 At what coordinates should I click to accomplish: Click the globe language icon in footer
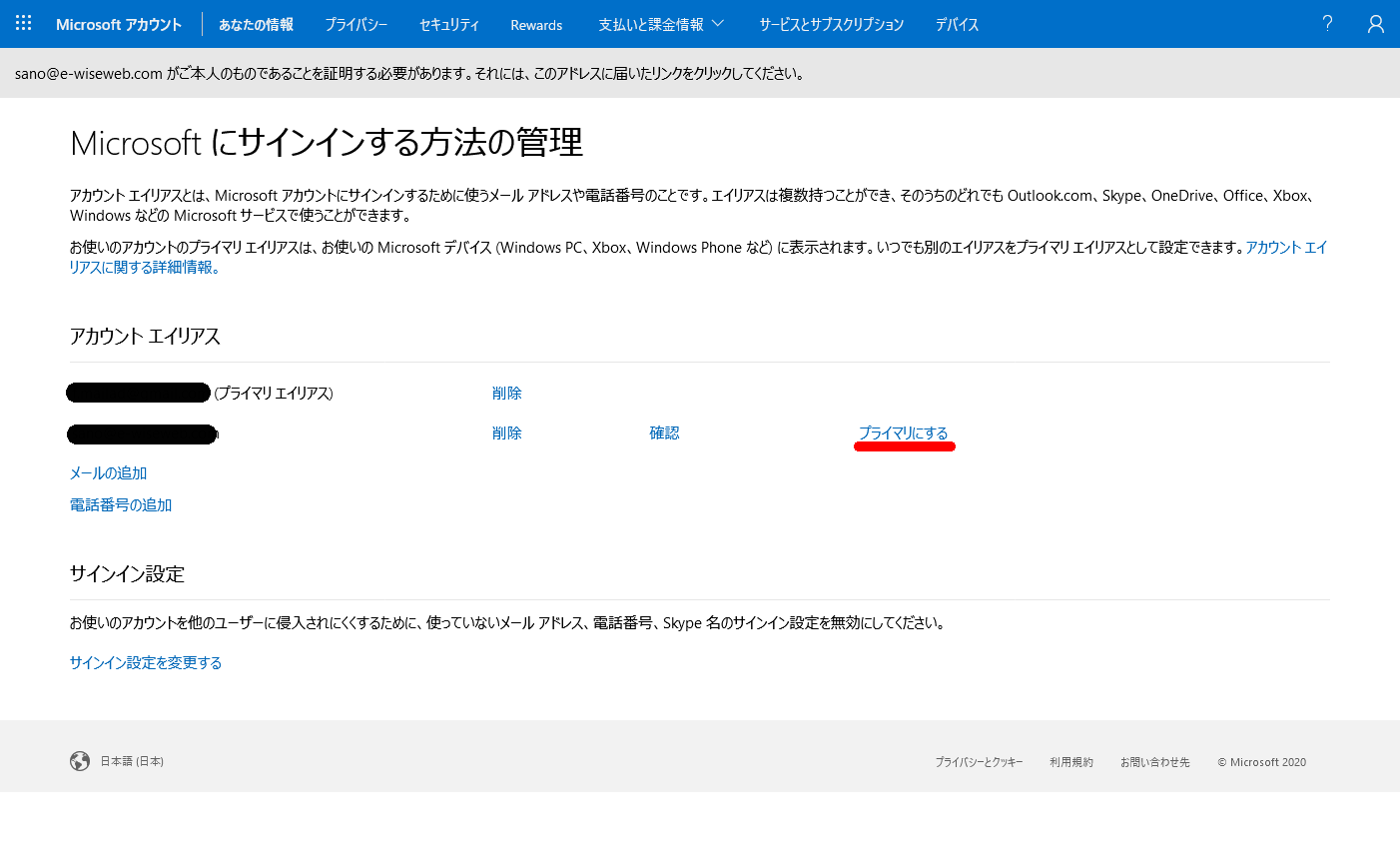(80, 761)
